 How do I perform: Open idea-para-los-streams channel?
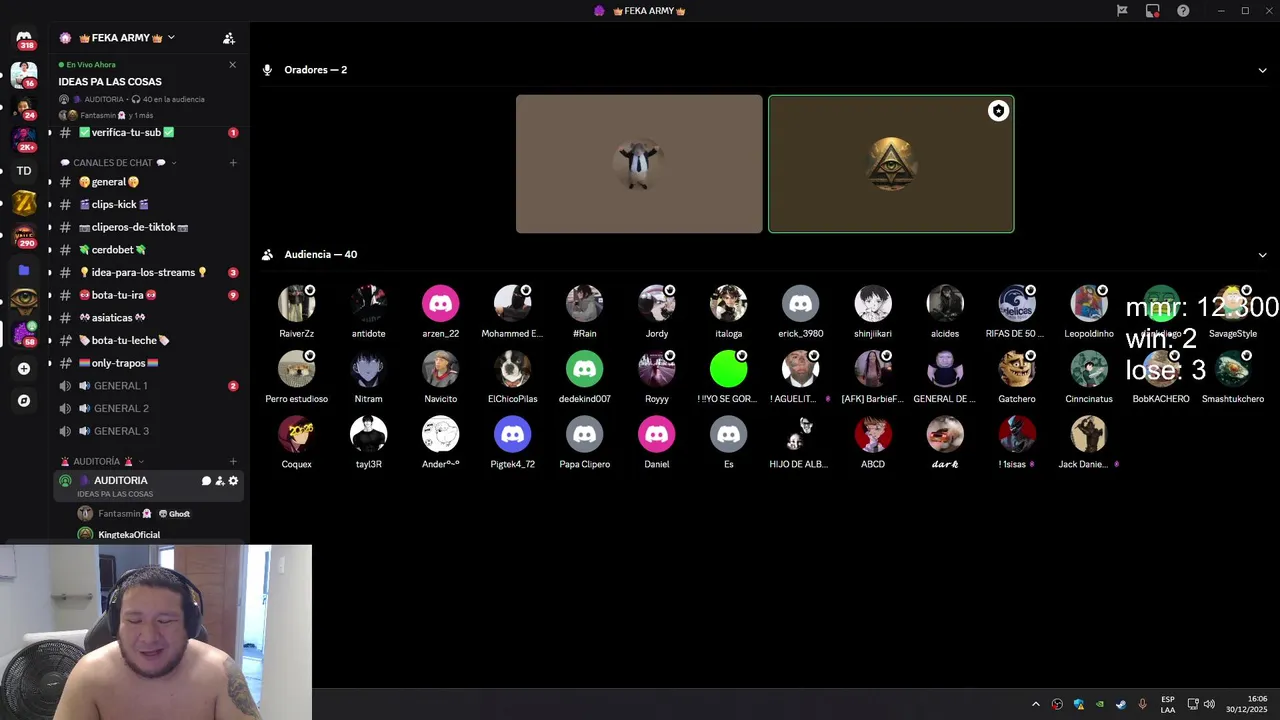(x=148, y=272)
